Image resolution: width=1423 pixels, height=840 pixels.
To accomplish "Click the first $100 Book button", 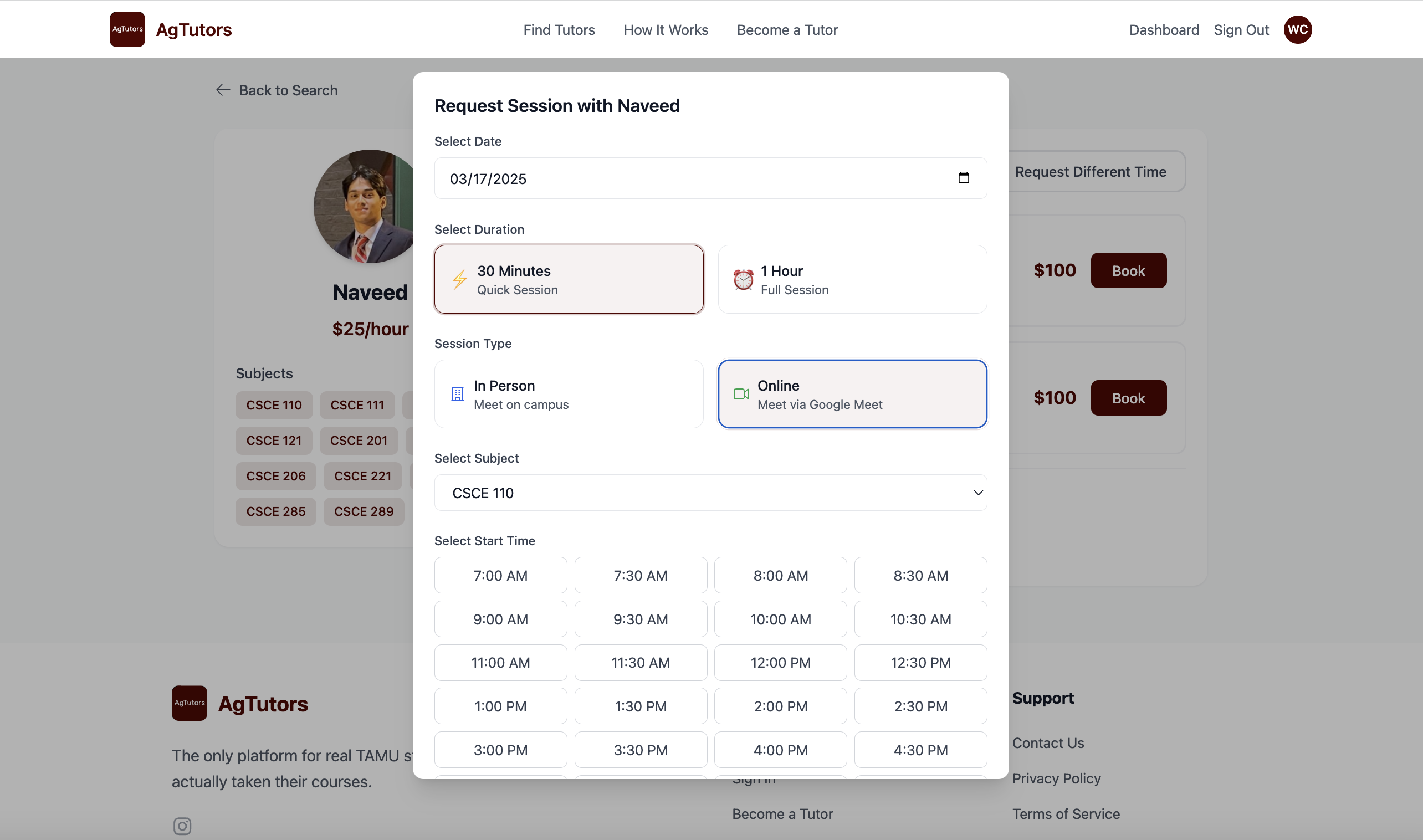I will (1128, 270).
